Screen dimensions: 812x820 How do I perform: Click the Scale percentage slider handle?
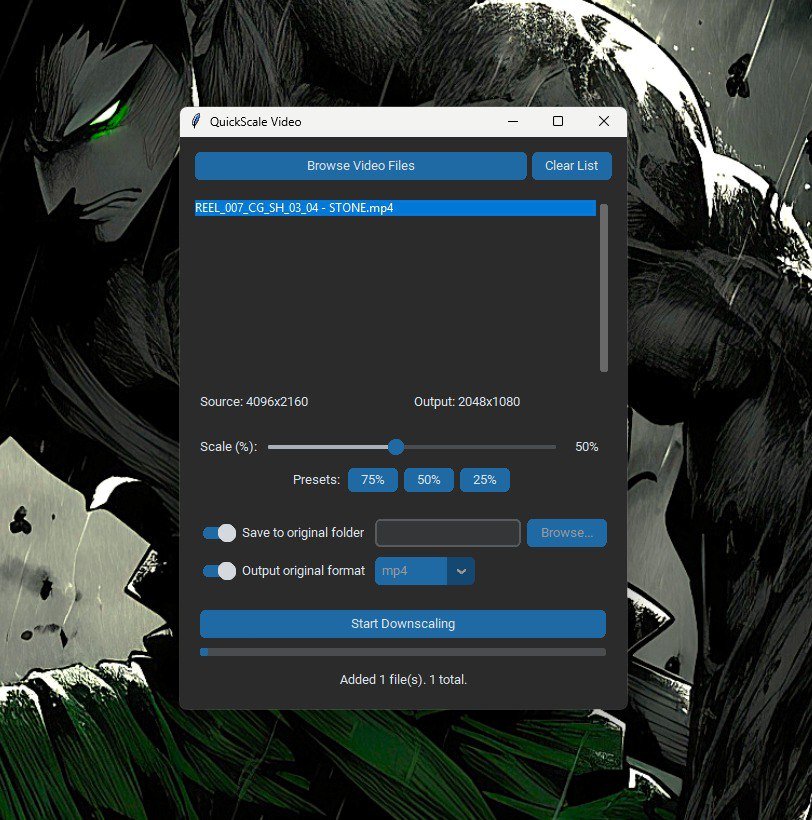tap(396, 447)
